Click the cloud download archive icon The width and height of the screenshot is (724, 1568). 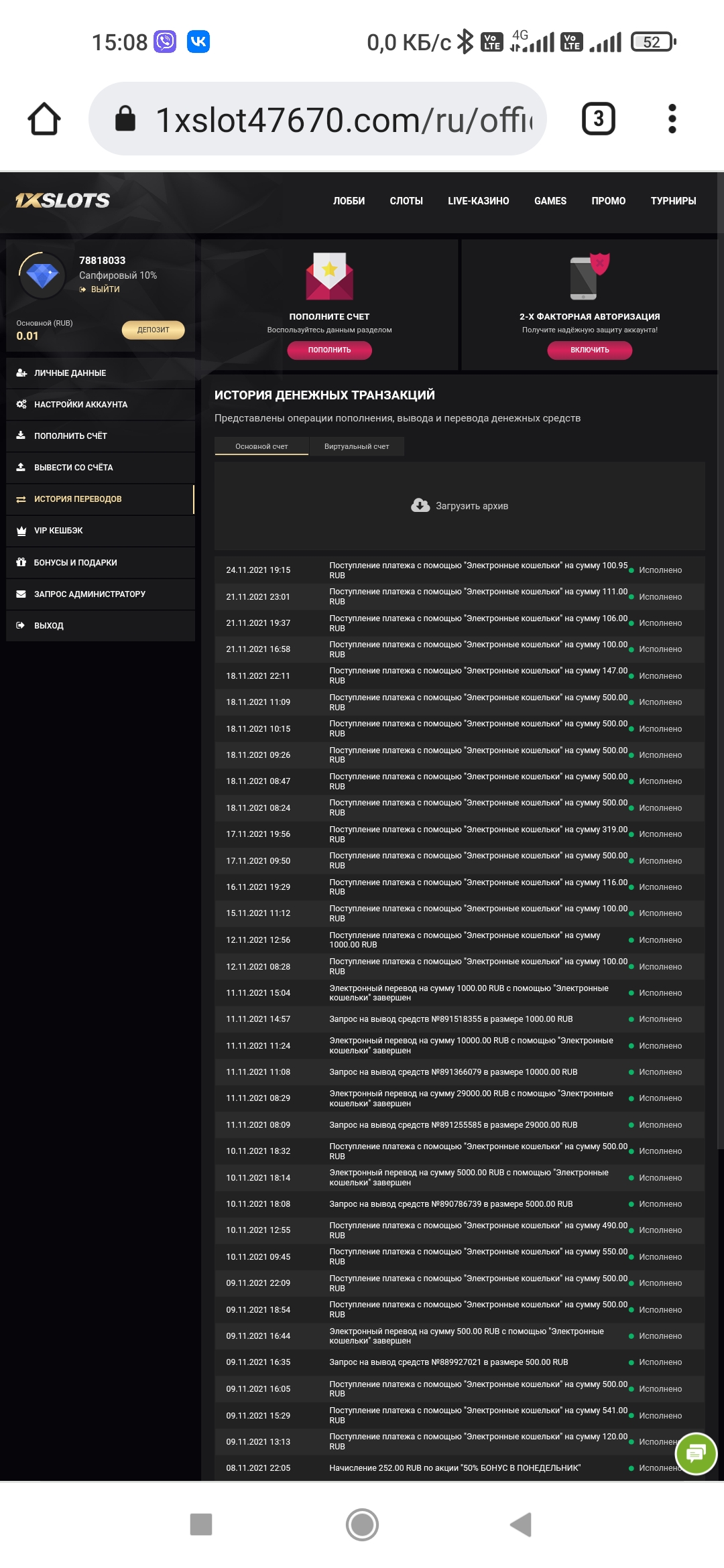tap(420, 506)
